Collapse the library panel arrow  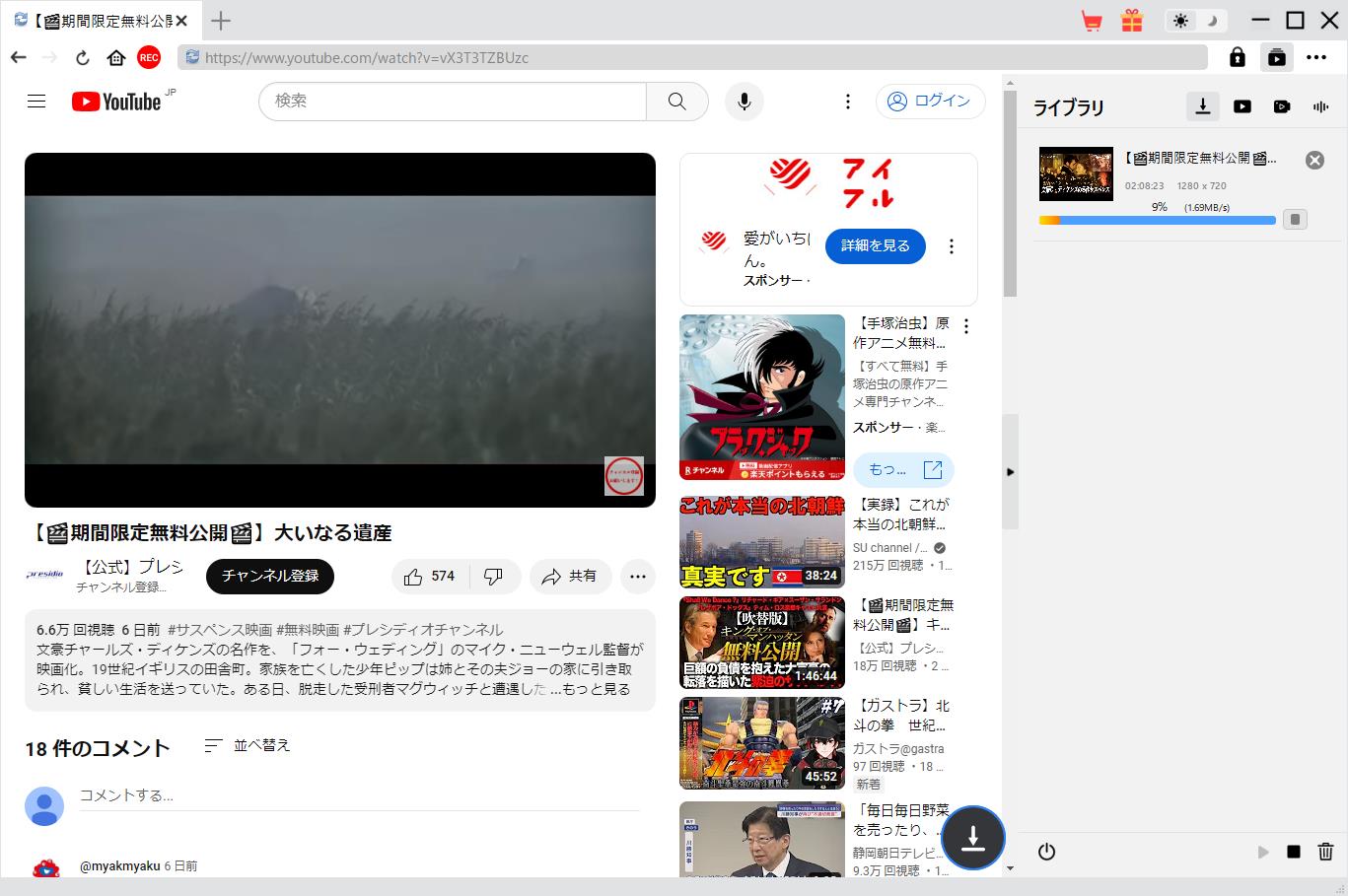pos(1010,472)
